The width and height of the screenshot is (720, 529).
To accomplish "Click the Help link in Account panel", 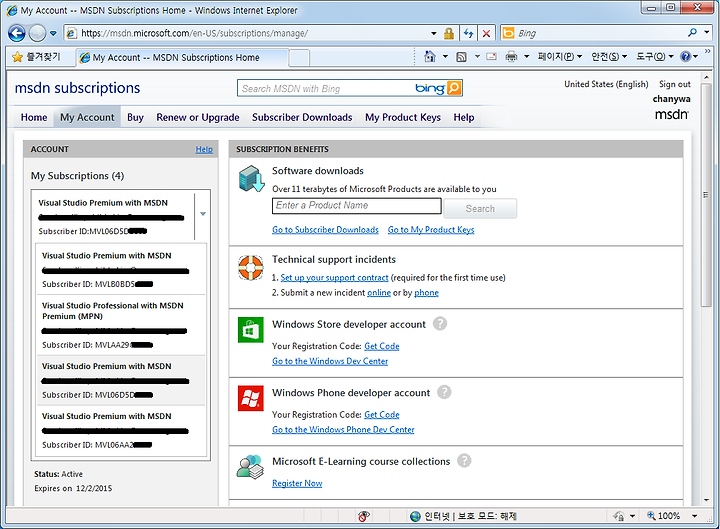I will 204,149.
